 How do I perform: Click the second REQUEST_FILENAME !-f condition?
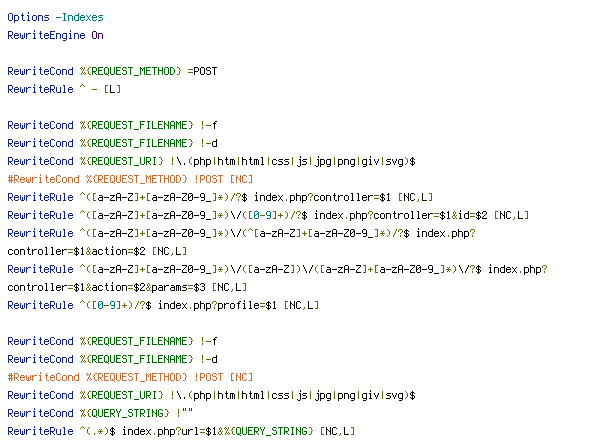tap(112, 341)
